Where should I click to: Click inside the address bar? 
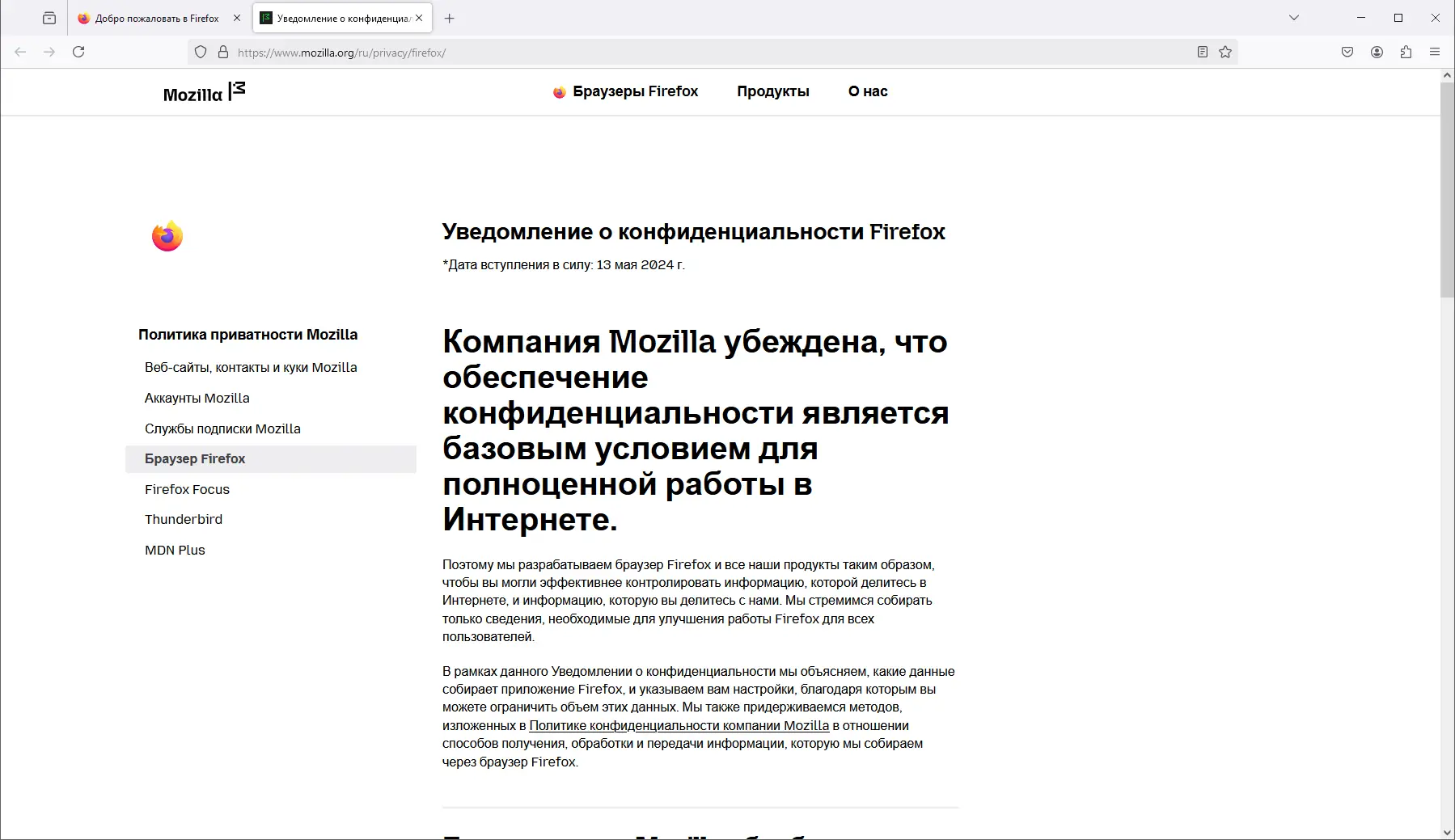[x=566, y=51]
